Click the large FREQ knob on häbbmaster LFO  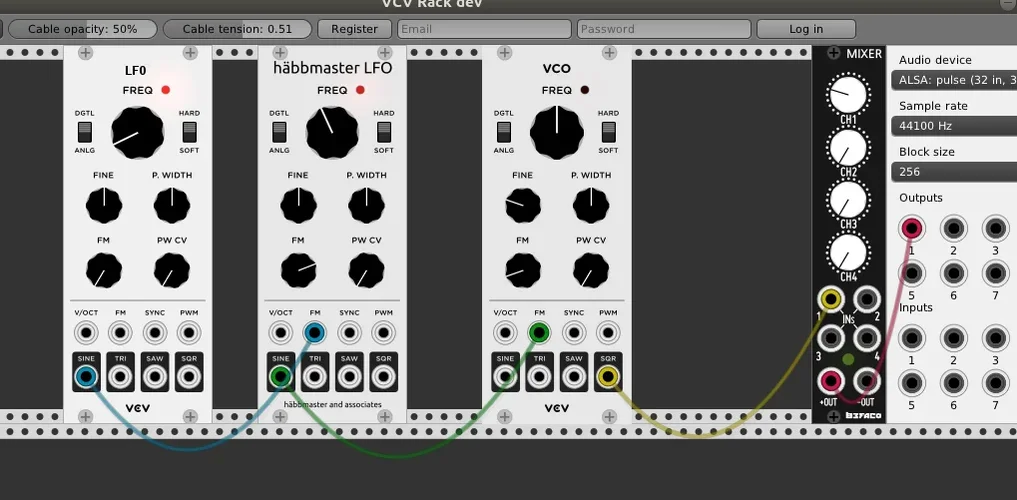pos(332,132)
